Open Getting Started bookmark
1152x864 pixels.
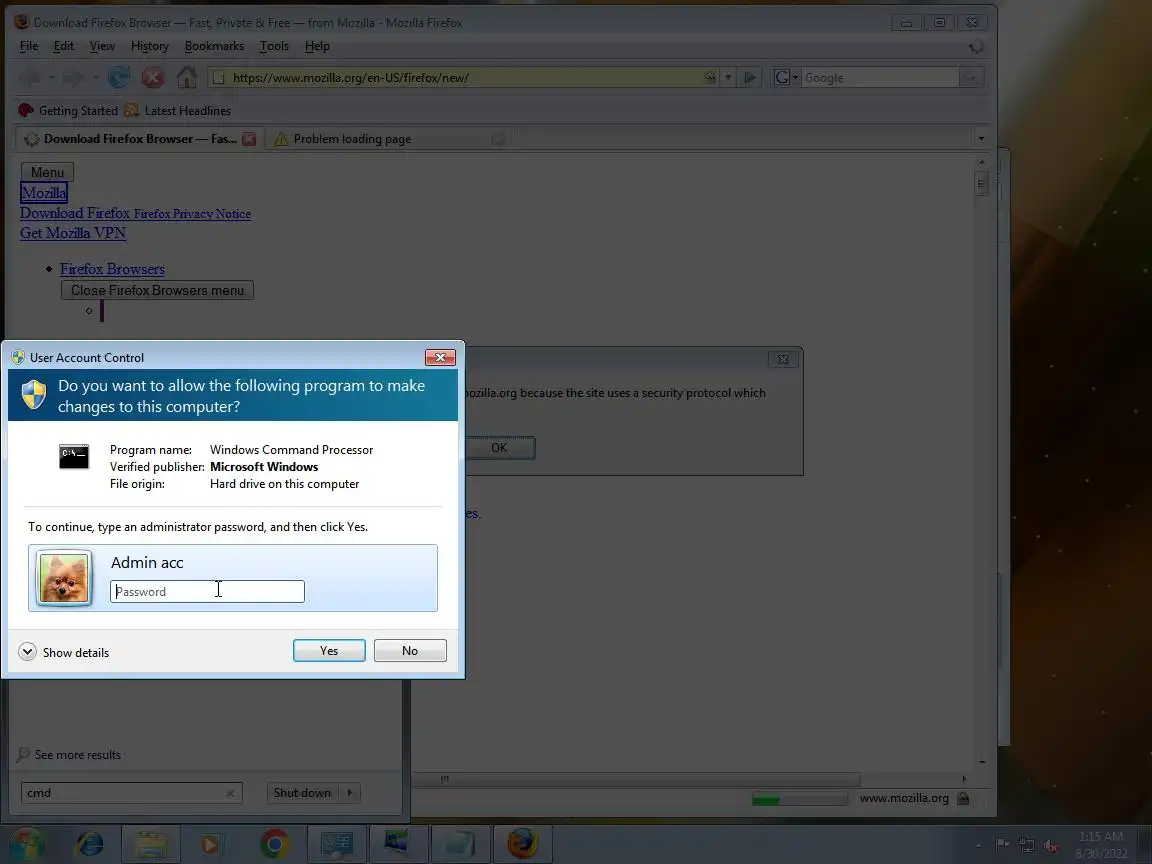pyautogui.click(x=68, y=110)
